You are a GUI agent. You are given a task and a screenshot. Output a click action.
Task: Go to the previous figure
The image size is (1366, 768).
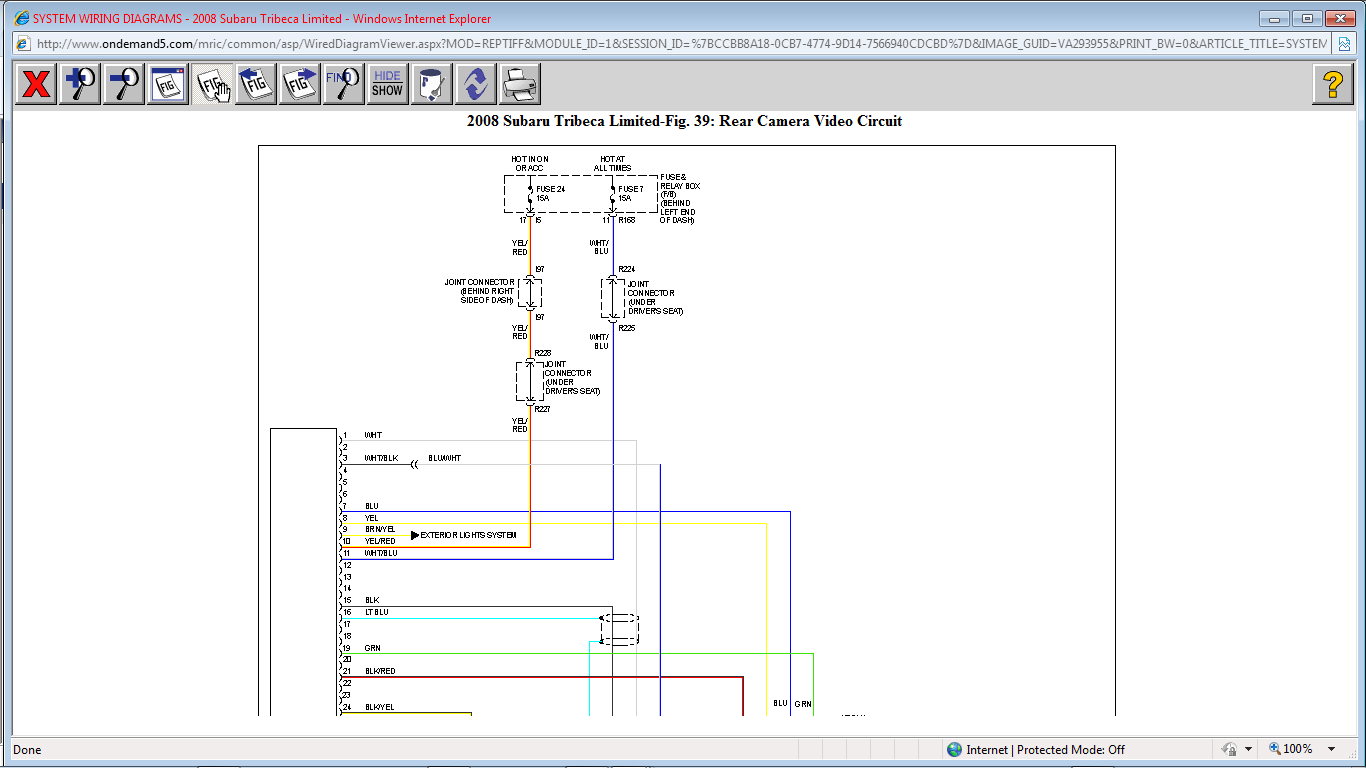256,84
